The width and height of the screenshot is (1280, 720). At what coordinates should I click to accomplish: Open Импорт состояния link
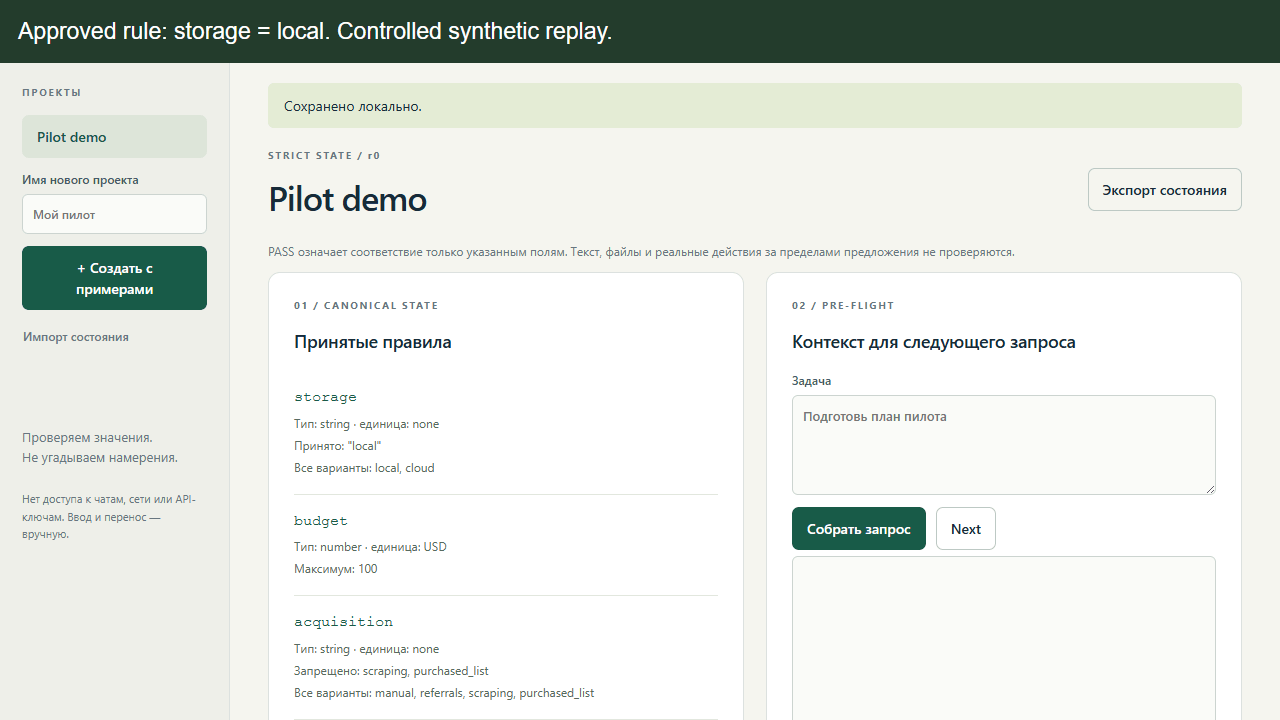coord(76,337)
